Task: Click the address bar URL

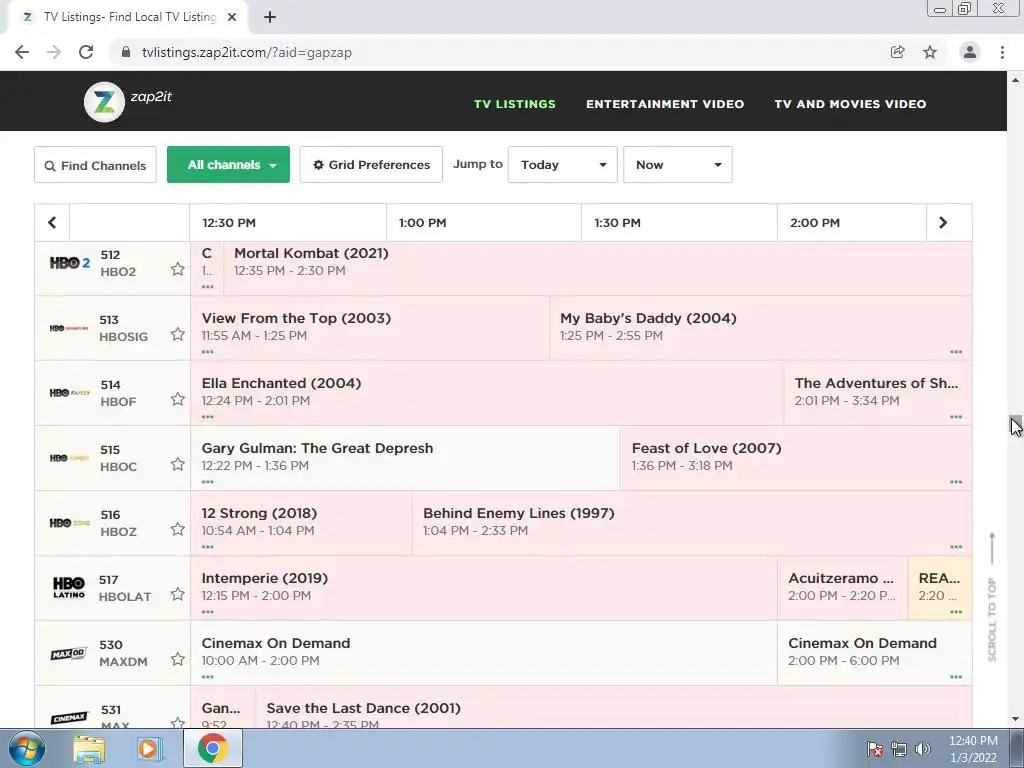Action: point(247,52)
